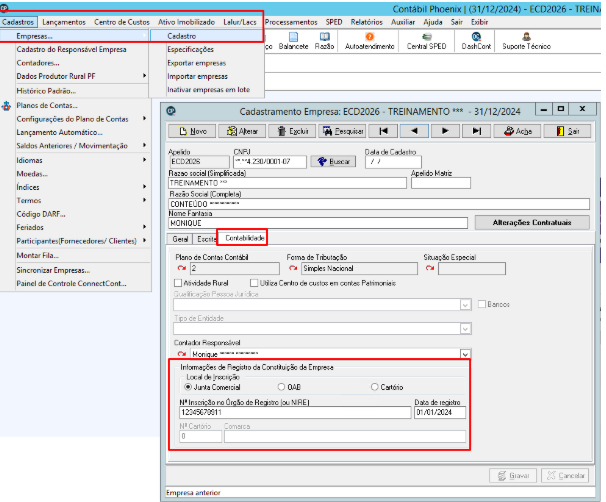Open Alterações Contratuais
This screenshot has width=606, height=502.
click(x=532, y=223)
